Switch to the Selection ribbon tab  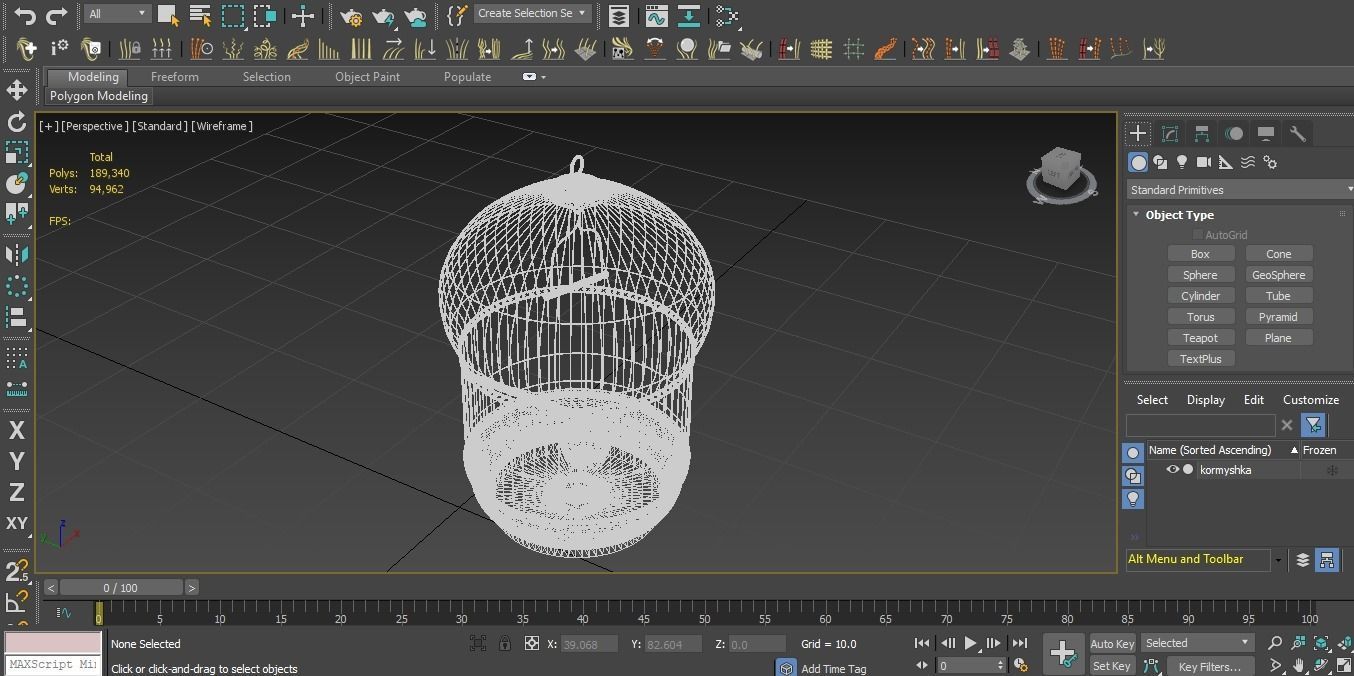(267, 77)
